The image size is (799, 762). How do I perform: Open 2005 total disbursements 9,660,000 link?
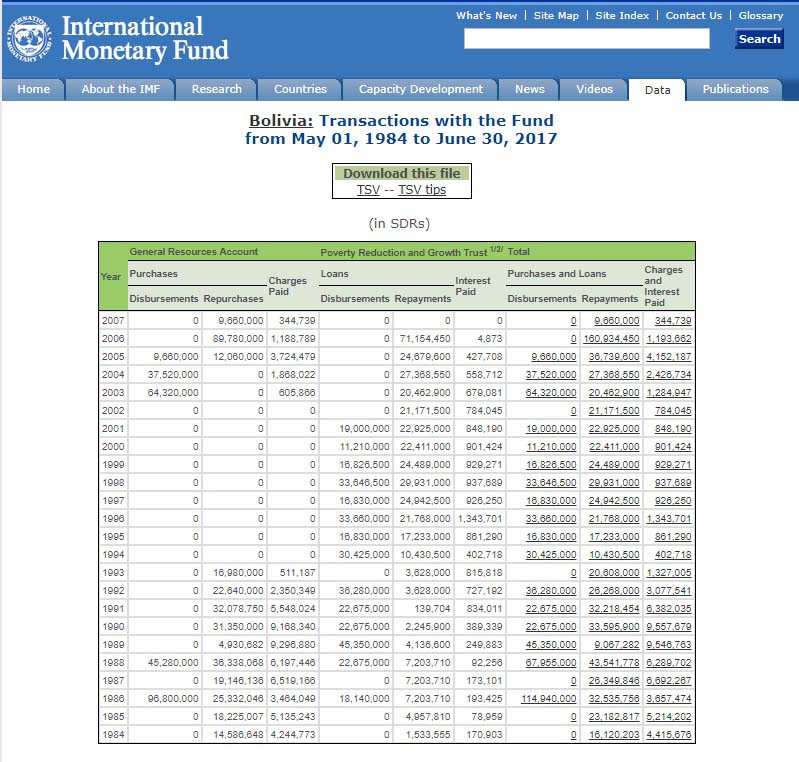553,357
